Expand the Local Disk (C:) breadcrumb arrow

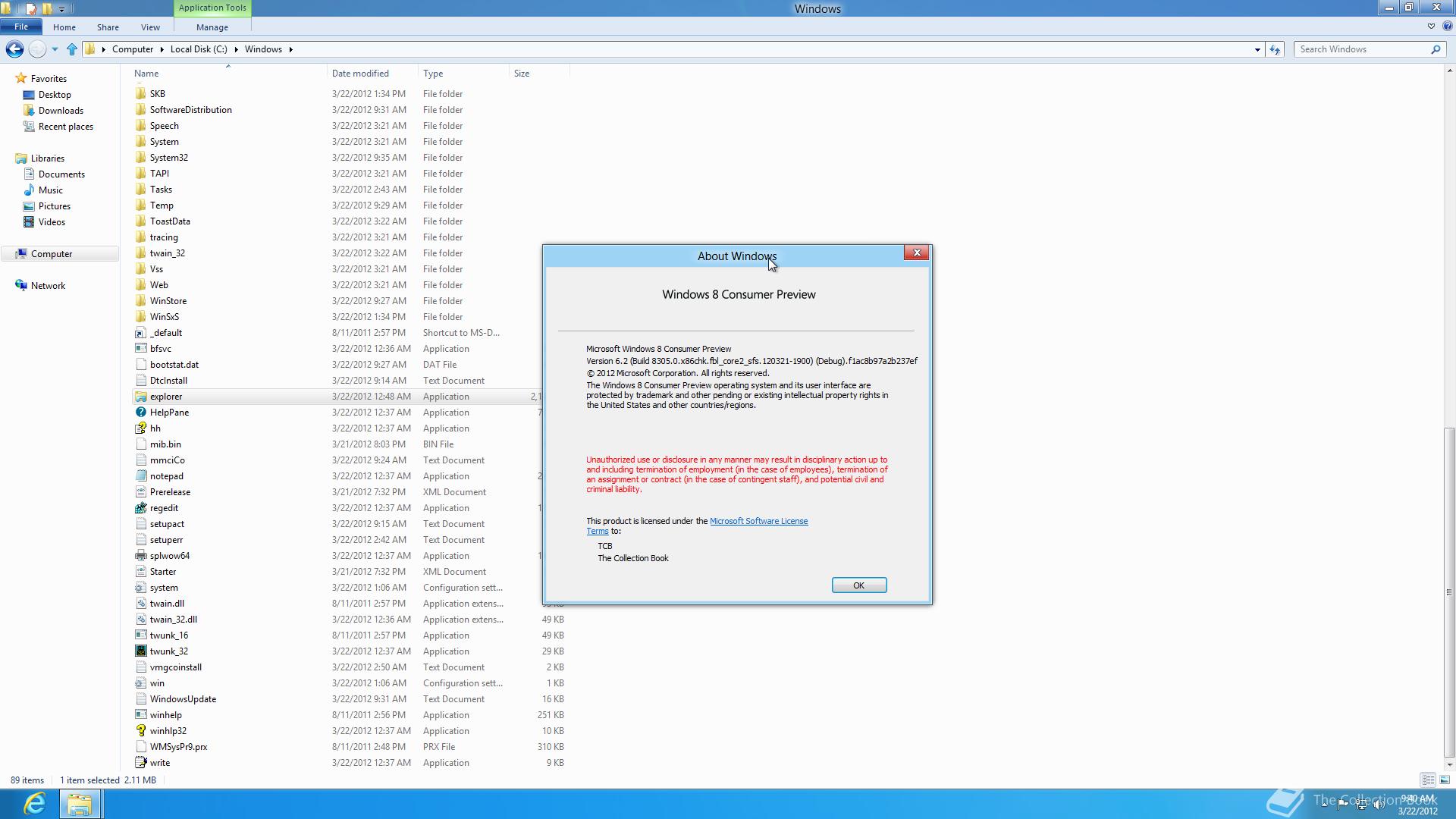click(236, 49)
